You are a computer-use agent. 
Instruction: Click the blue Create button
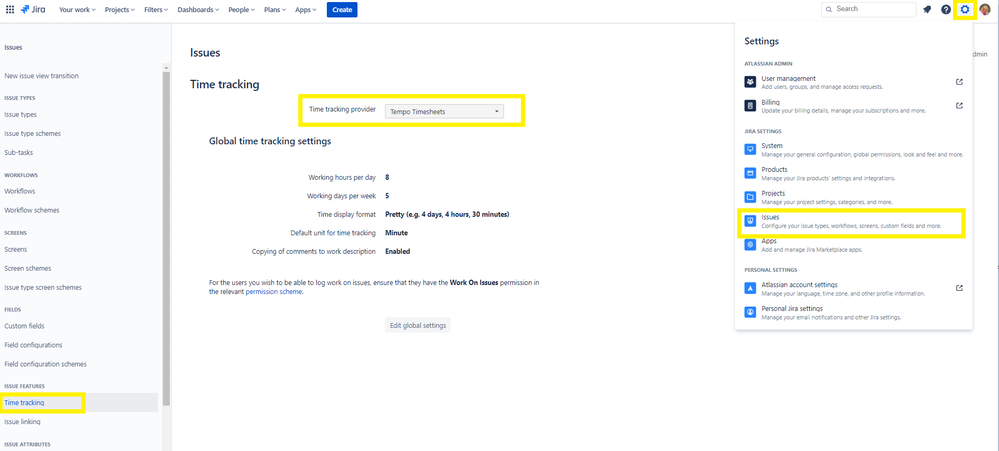tap(342, 10)
